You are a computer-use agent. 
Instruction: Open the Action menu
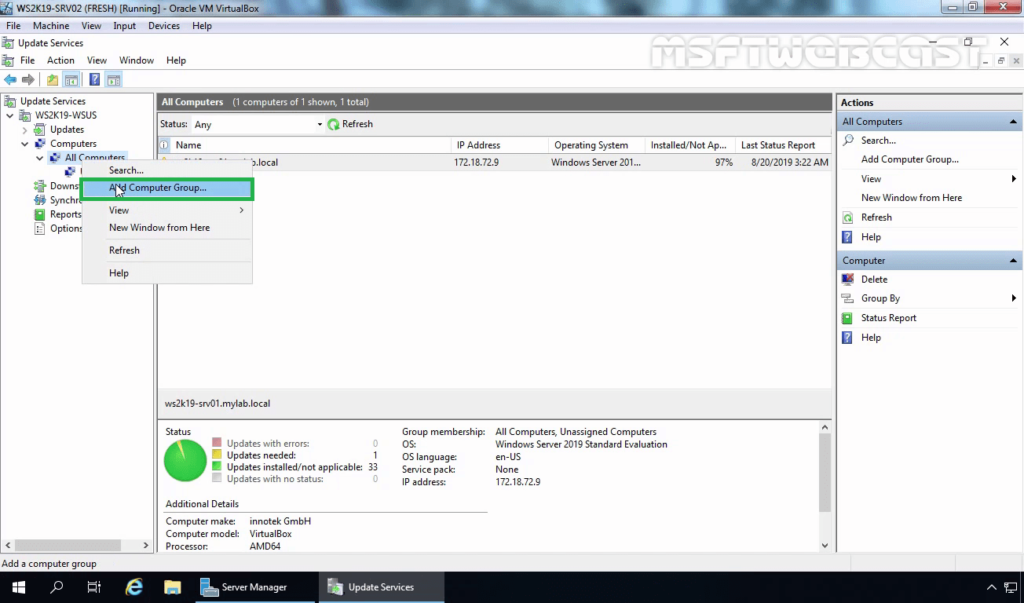60,60
